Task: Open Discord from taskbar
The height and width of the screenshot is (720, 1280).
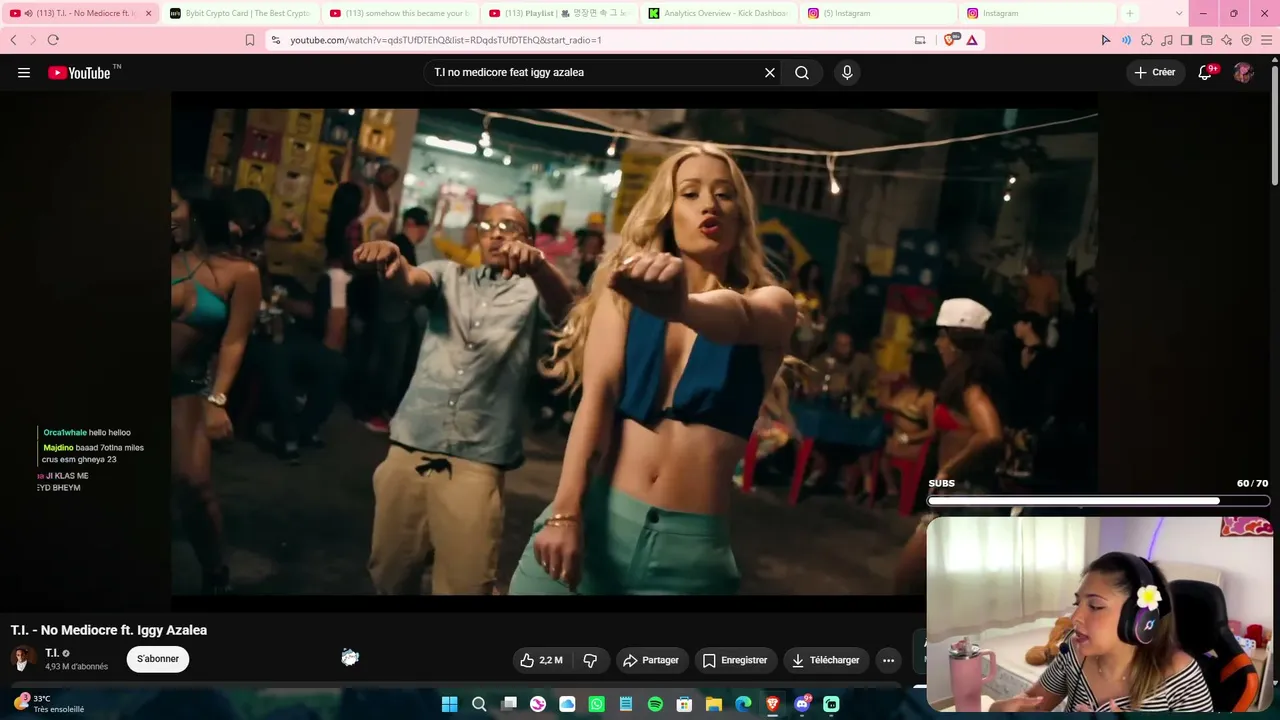Action: tap(802, 704)
